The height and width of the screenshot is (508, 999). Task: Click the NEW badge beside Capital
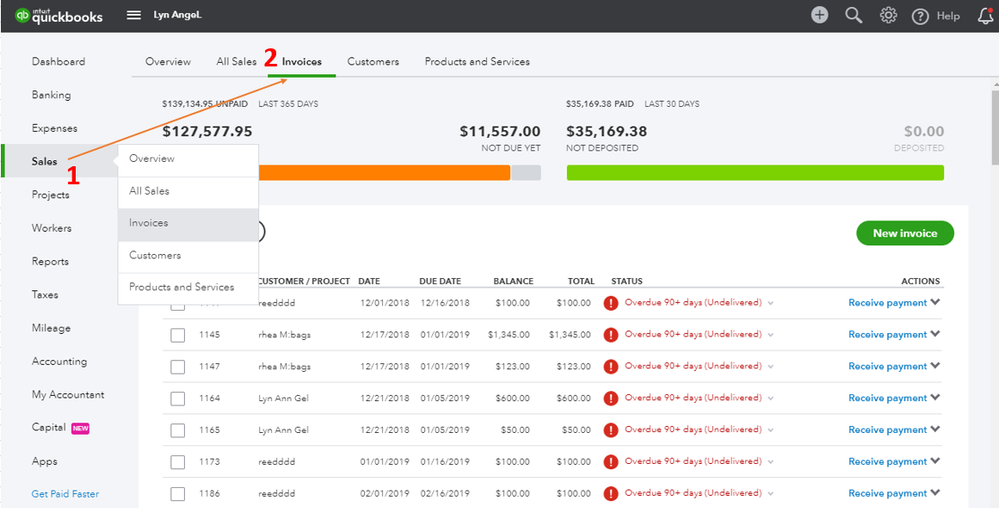[80, 428]
